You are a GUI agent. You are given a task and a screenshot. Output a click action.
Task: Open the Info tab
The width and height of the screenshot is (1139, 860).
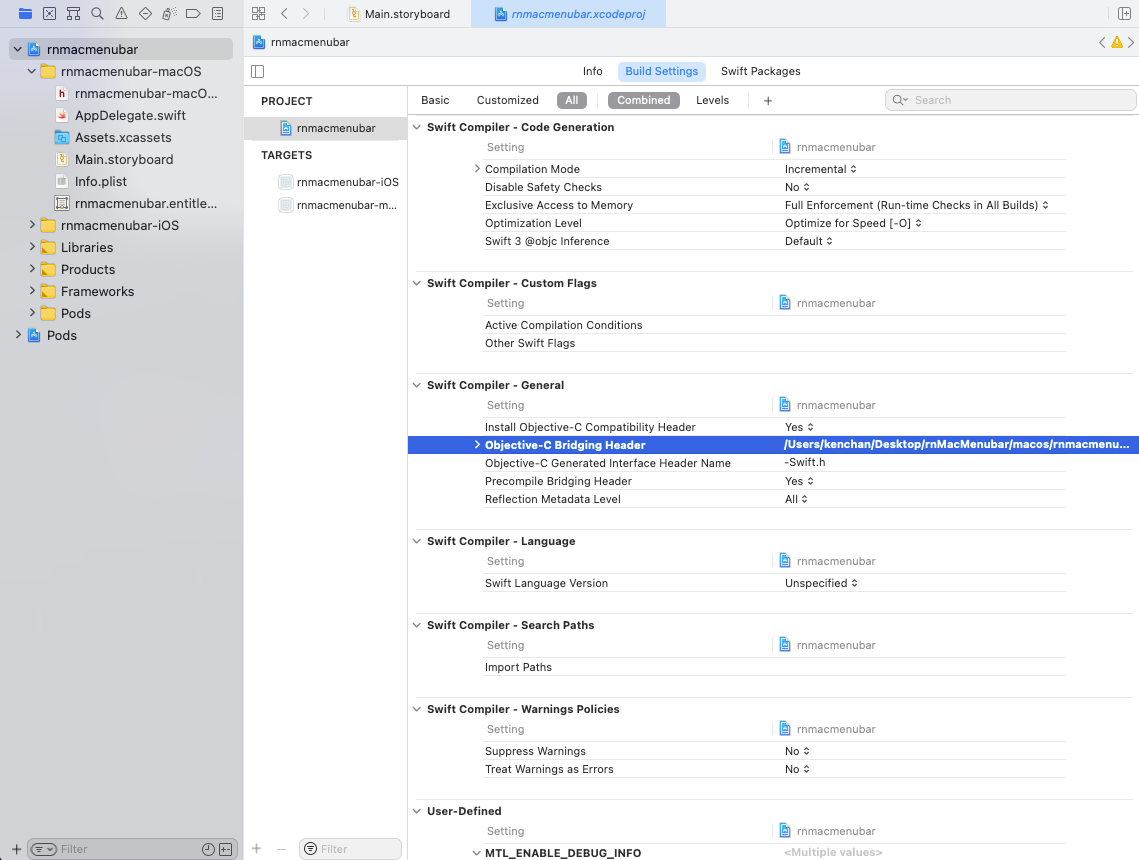coord(592,71)
